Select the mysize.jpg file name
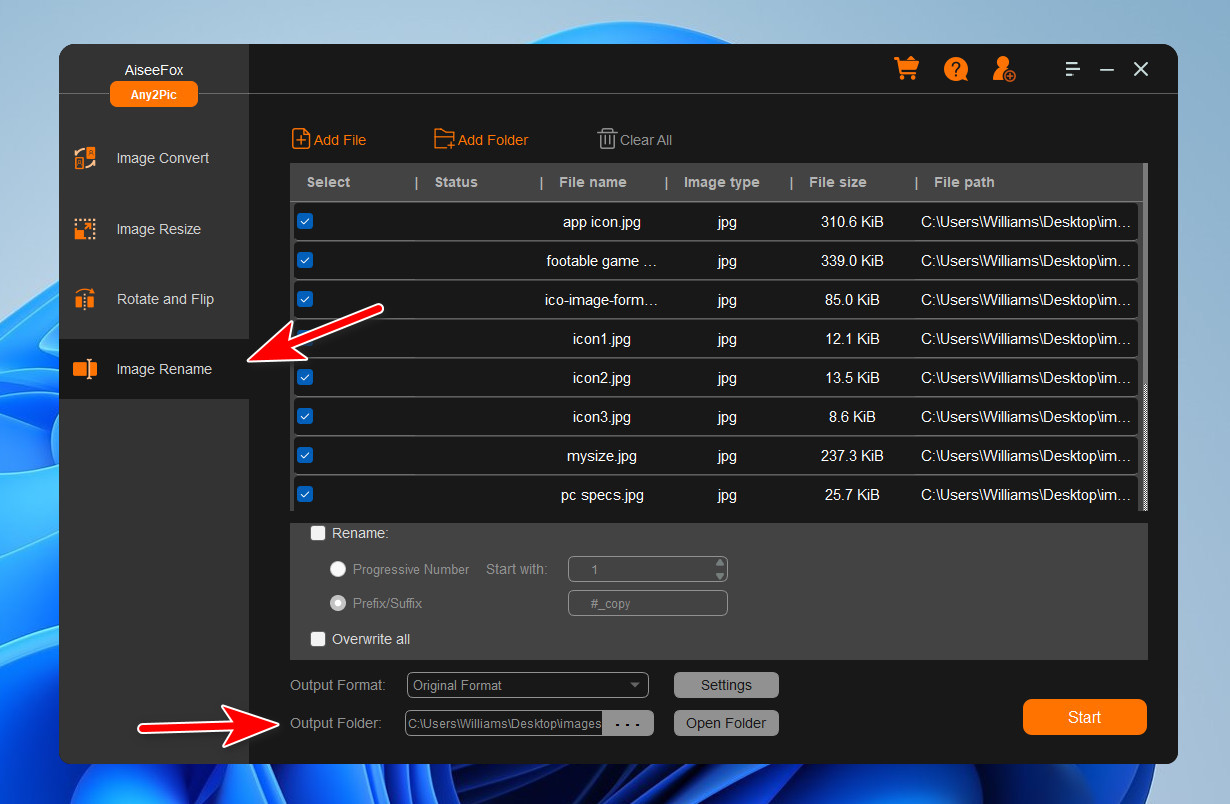1230x804 pixels. pyautogui.click(x=602, y=456)
